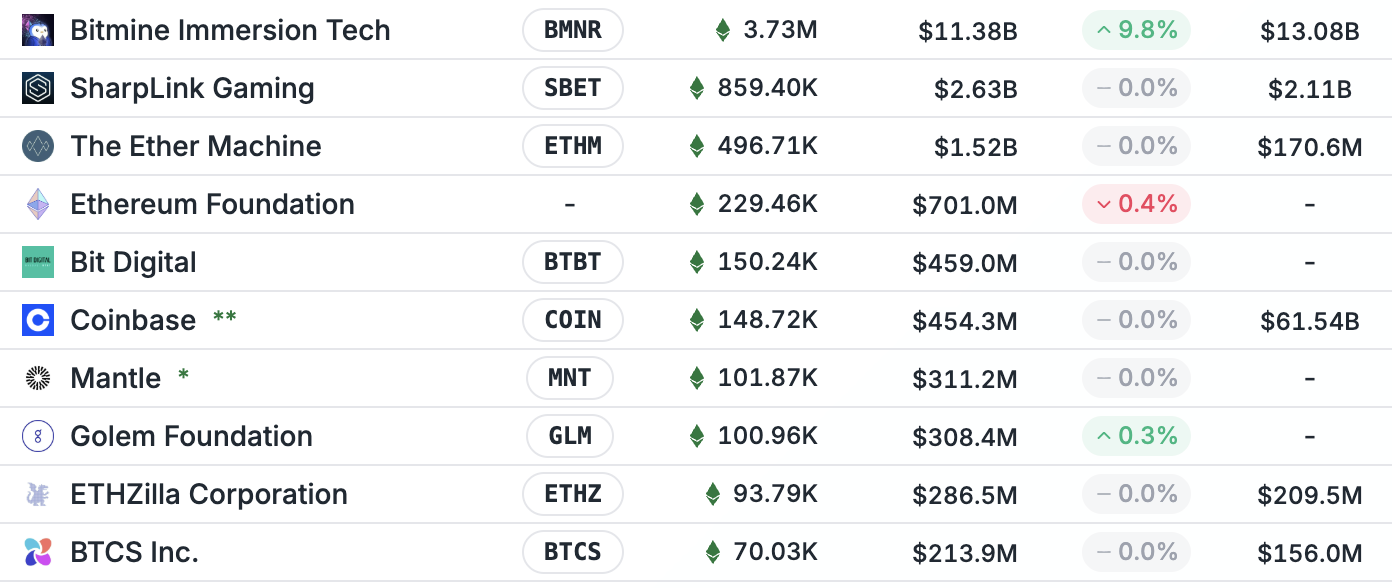The height and width of the screenshot is (588, 1392).
Task: Click the Ether icon beside 3.73M
Action: click(x=722, y=30)
